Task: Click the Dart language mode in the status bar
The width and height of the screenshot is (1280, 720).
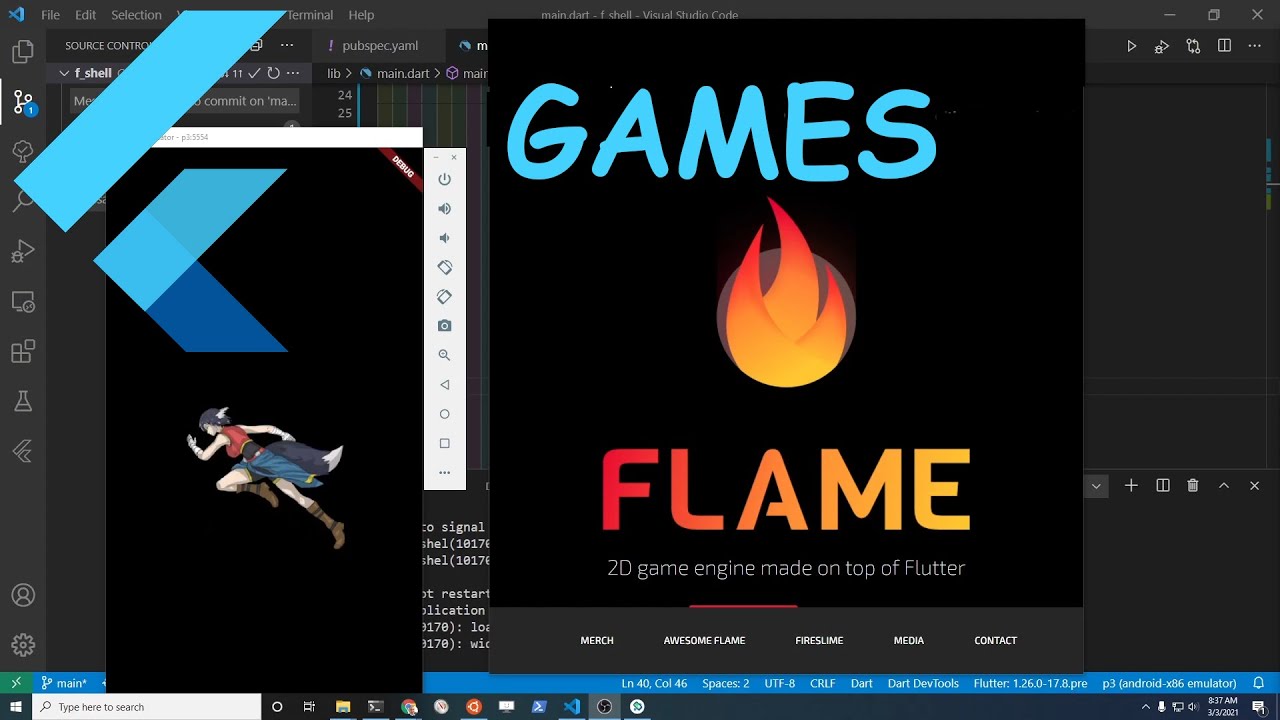Action: (861, 683)
